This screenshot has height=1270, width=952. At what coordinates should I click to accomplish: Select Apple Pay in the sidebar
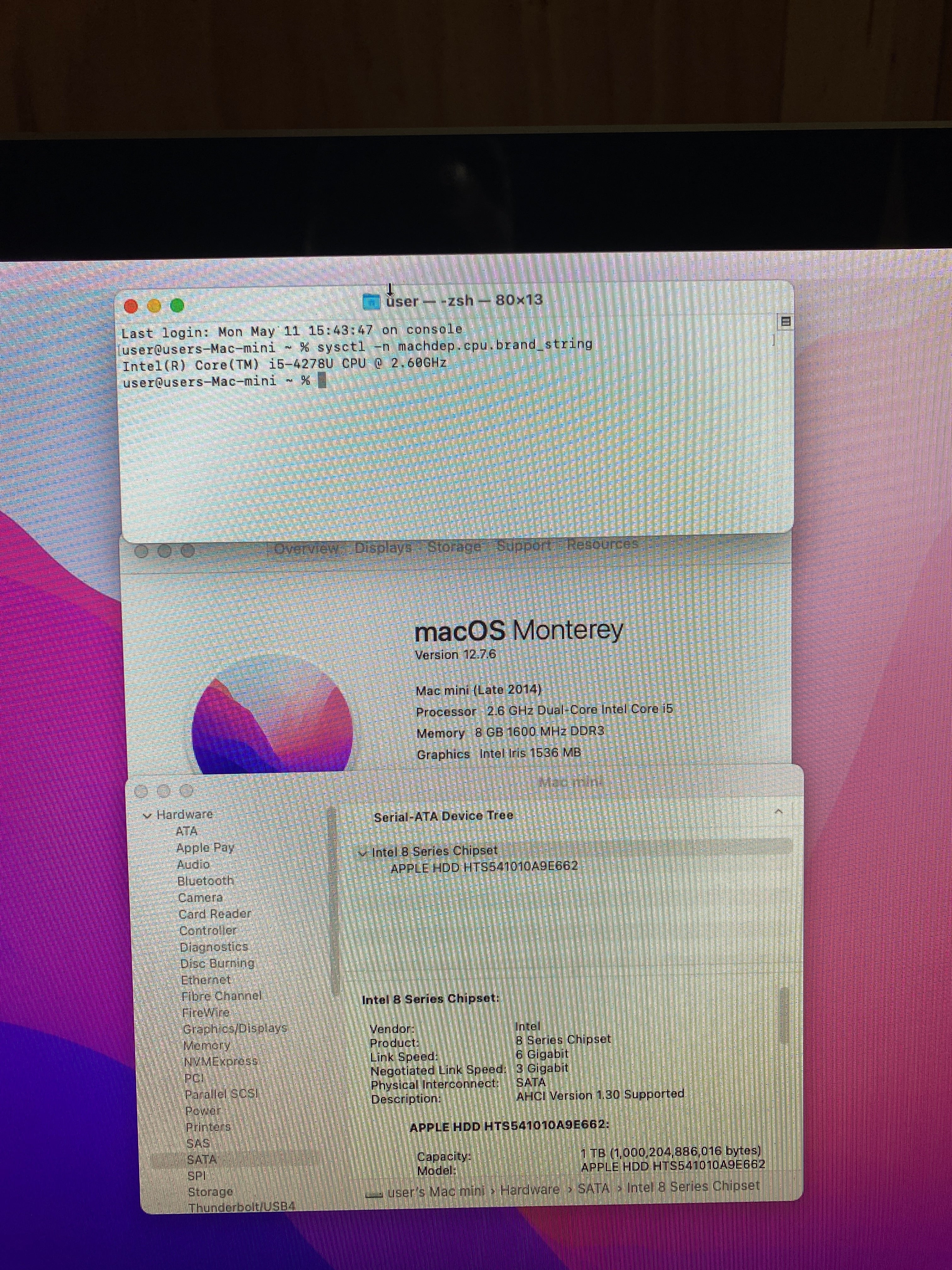(x=205, y=848)
